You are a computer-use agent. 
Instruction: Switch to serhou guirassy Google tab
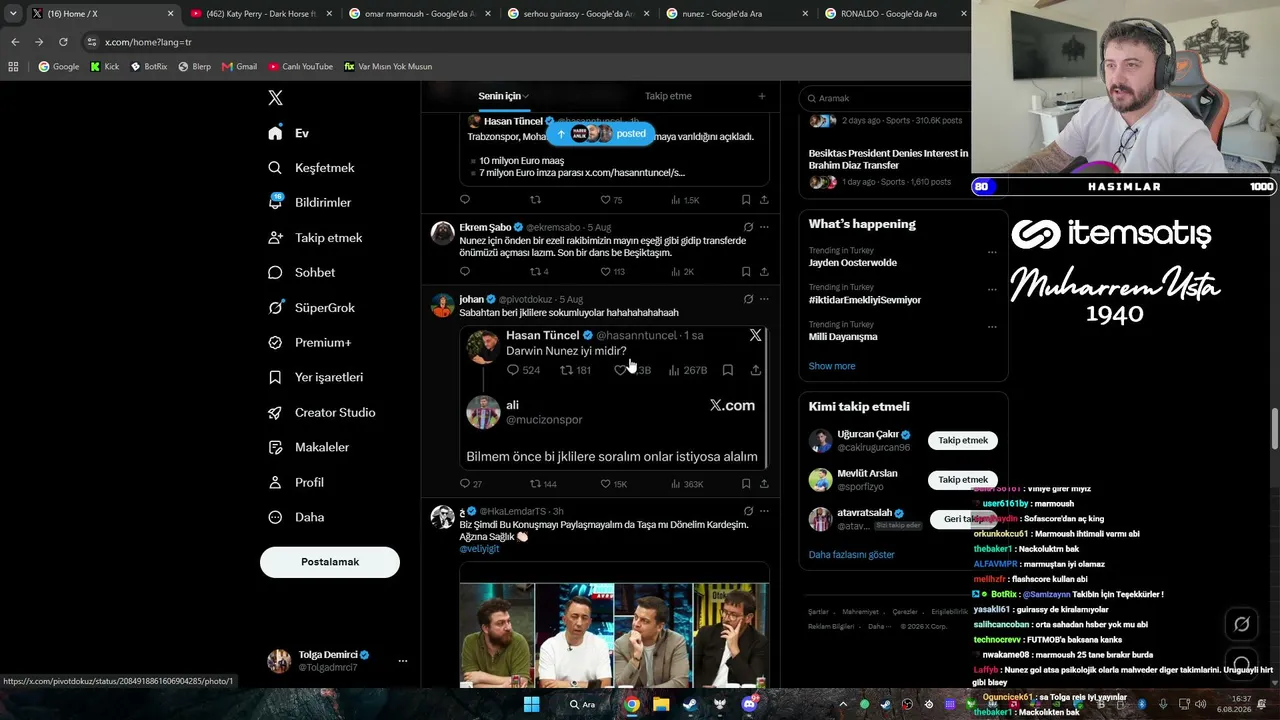578,14
